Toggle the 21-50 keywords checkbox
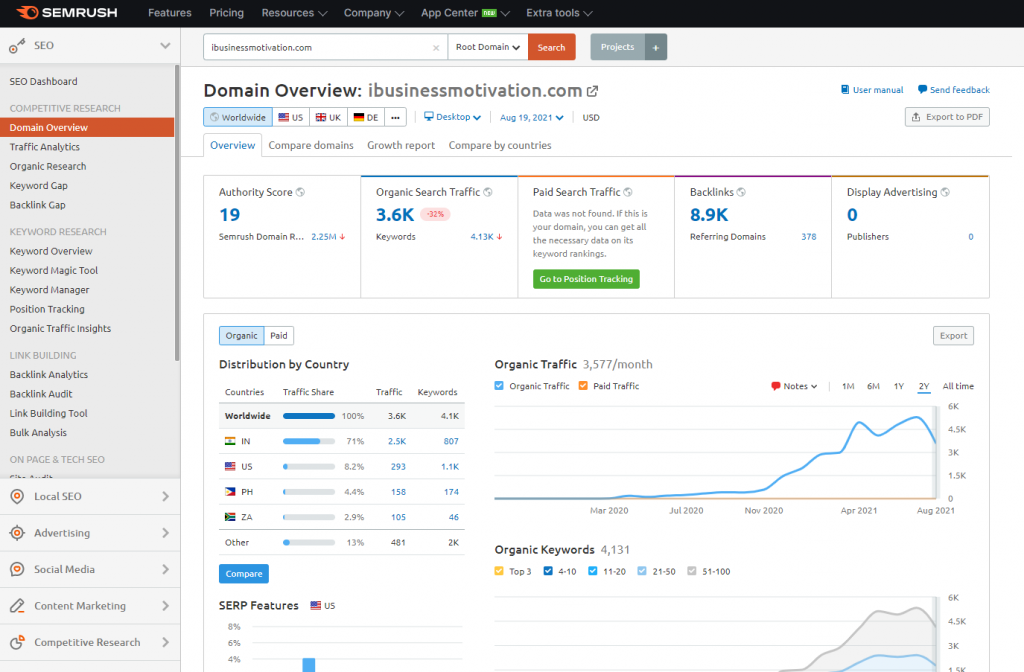 642,571
